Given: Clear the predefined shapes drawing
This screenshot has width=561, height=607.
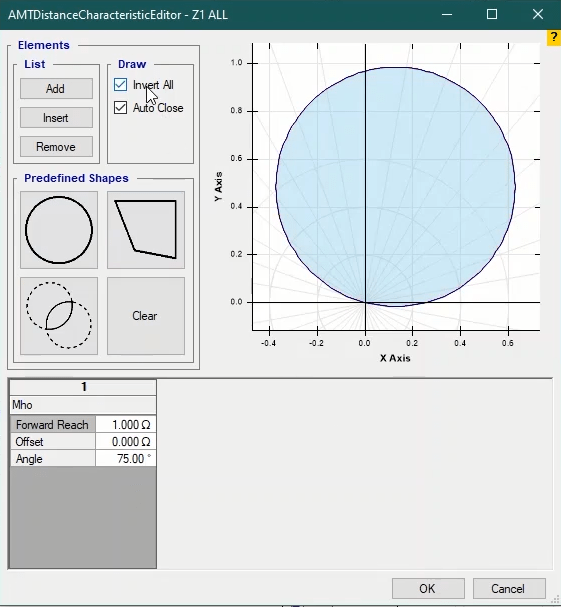Looking at the screenshot, I should [146, 316].
